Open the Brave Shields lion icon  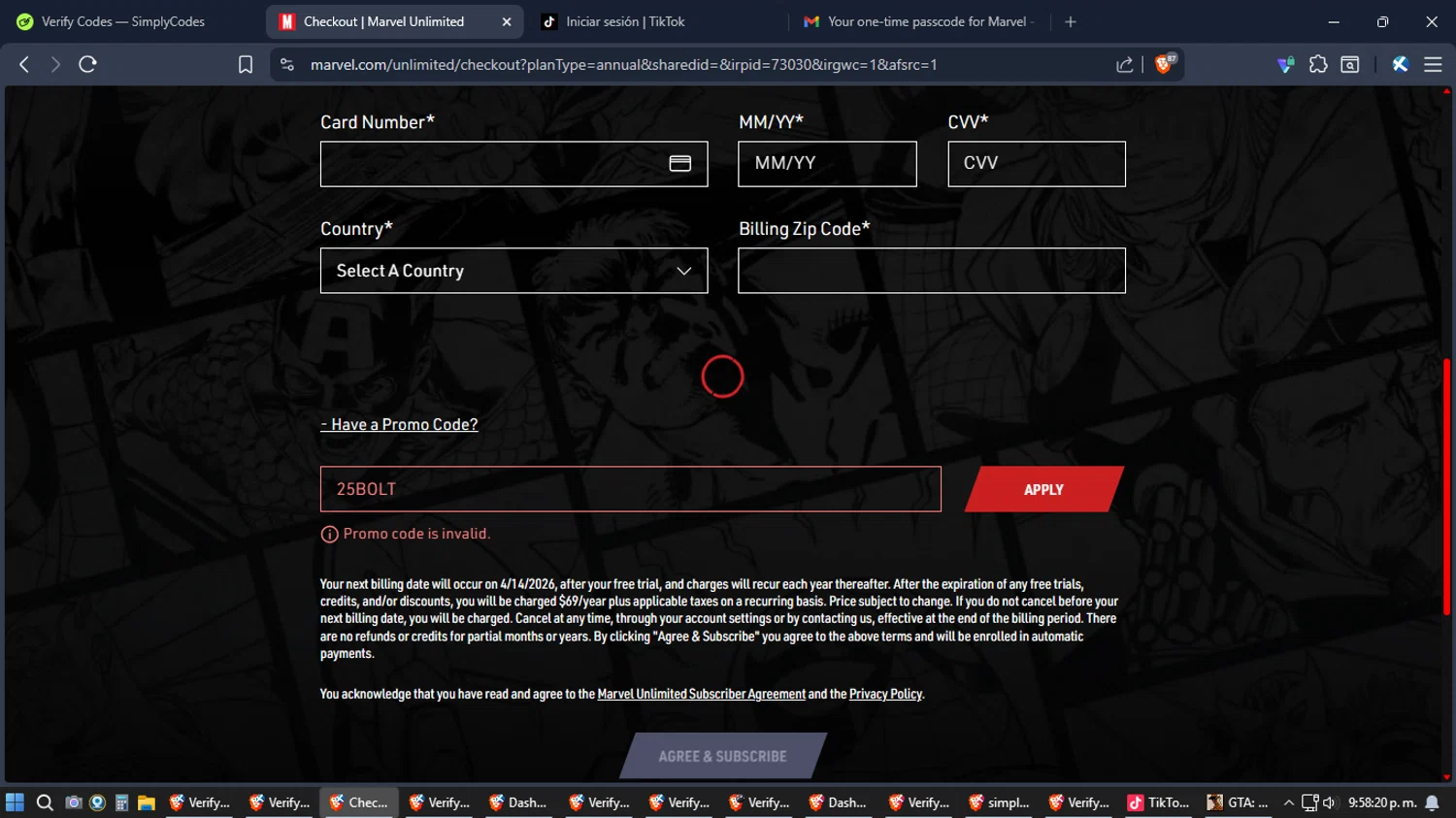click(x=1165, y=64)
